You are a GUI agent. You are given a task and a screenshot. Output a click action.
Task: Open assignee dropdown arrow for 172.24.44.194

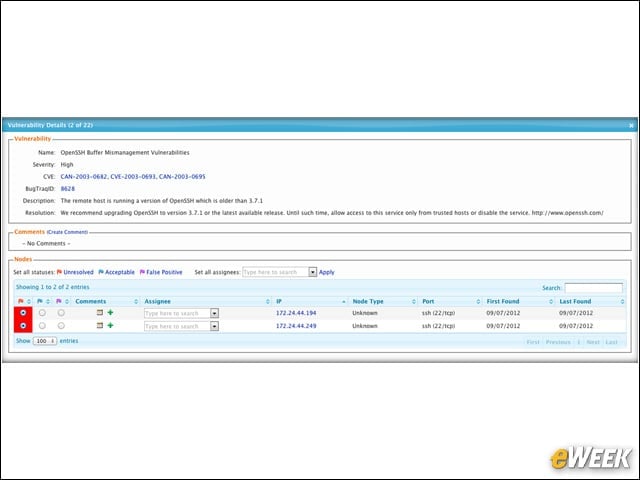coord(214,313)
